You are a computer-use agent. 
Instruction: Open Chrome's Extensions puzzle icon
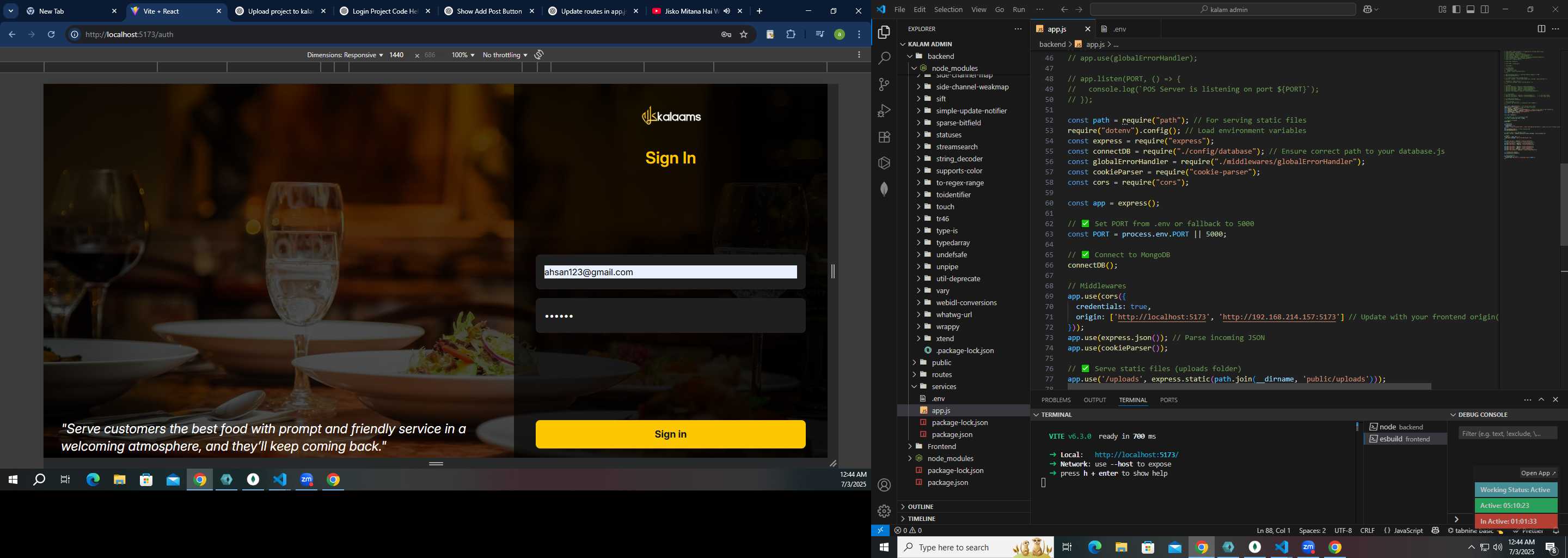[x=791, y=35]
